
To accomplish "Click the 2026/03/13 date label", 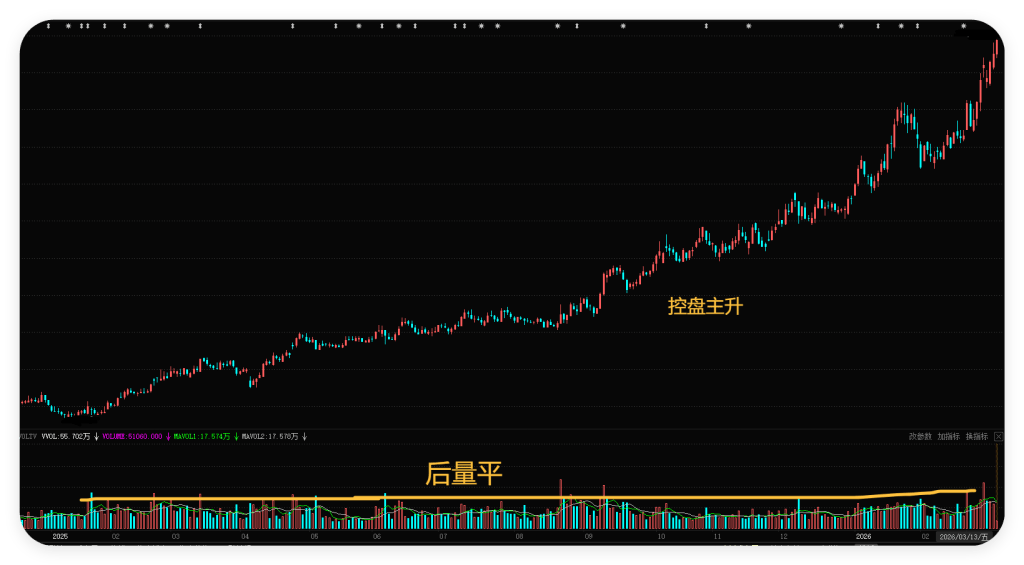I will click(964, 537).
